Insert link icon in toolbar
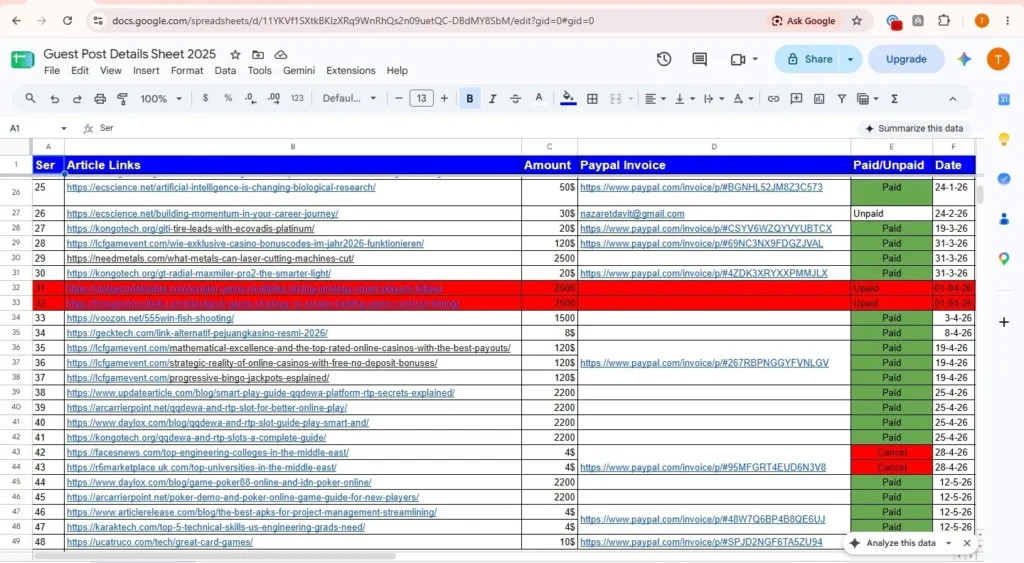Image resolution: width=1024 pixels, height=563 pixels. [773, 99]
